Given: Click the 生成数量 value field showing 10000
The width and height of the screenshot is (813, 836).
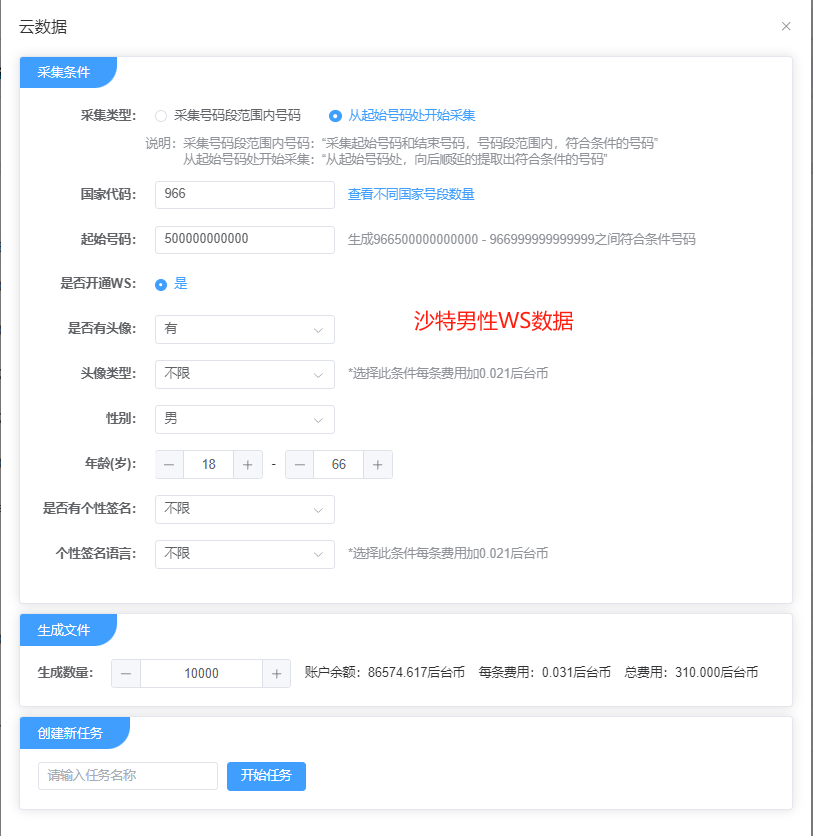Looking at the screenshot, I should tap(202, 673).
